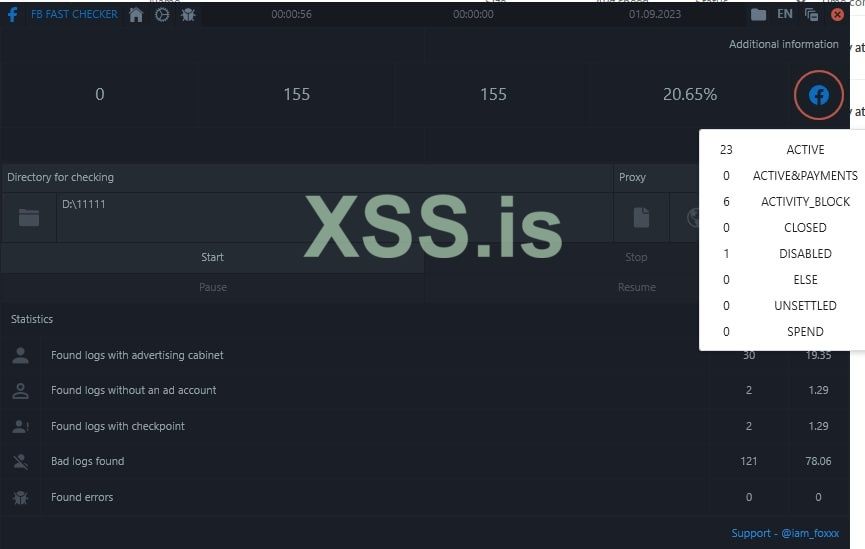
Task: Click the 01.09.2023 date
Action: click(654, 14)
